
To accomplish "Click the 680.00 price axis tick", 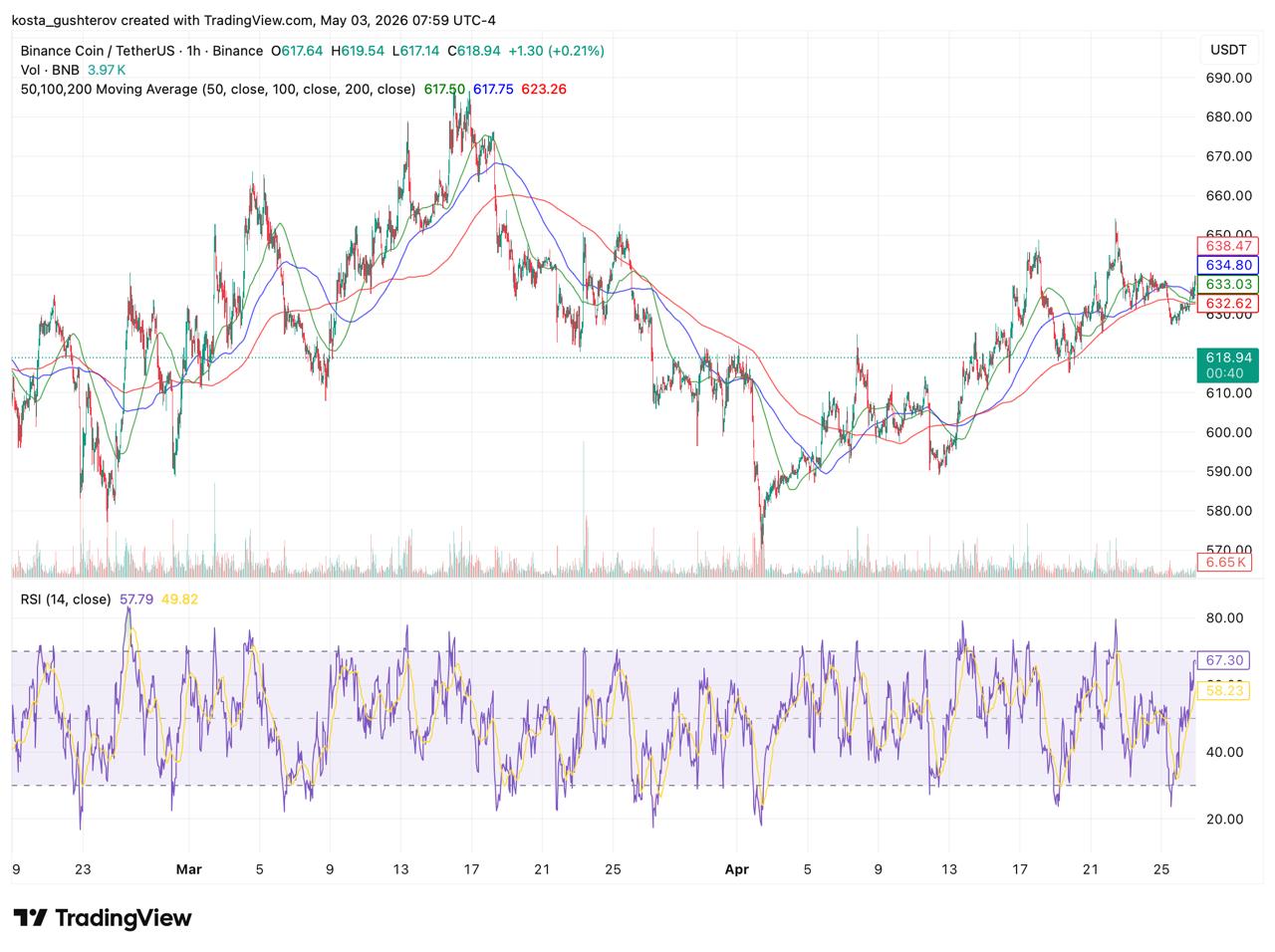I will tap(1228, 117).
